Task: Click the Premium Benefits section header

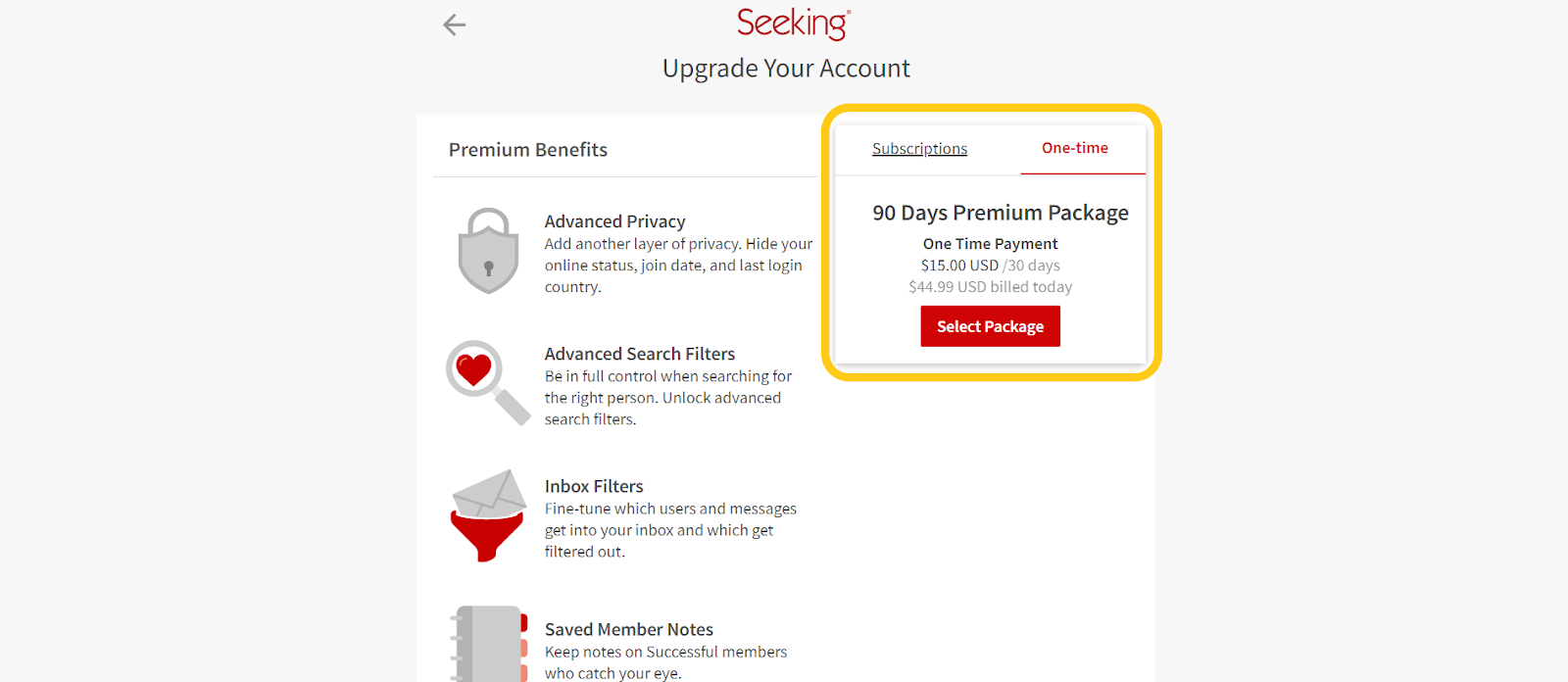Action: 528,150
